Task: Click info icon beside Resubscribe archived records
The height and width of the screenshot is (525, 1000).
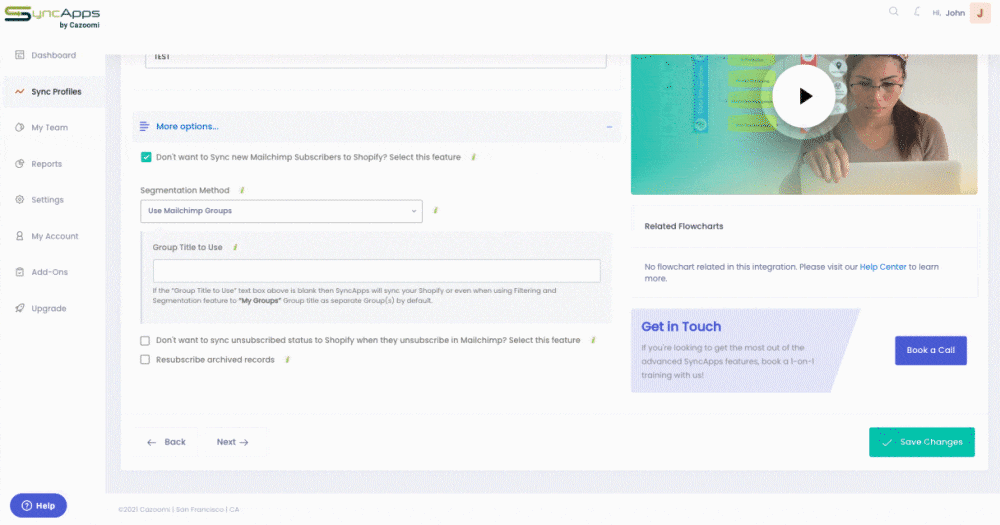Action: point(288,360)
